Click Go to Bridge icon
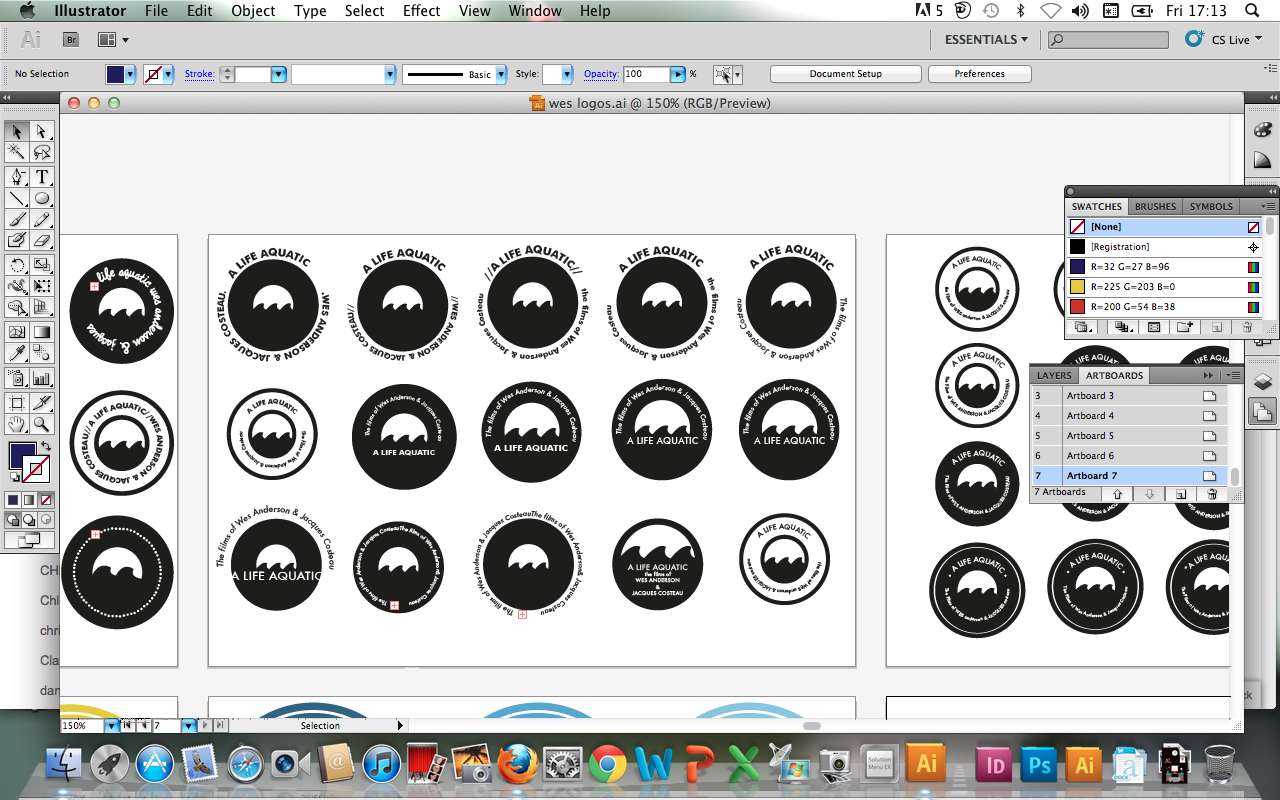Viewport: 1280px width, 800px height. tap(71, 40)
